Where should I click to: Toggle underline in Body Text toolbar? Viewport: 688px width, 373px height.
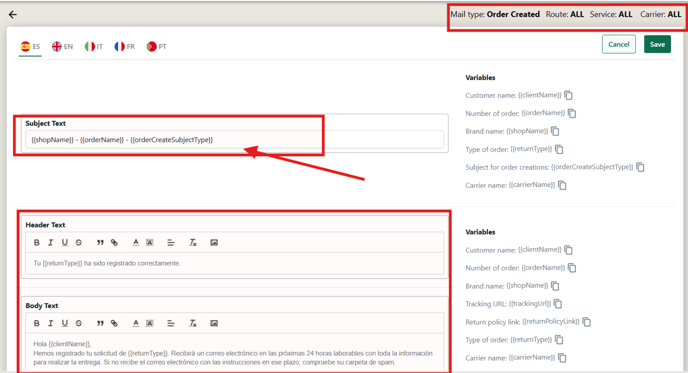(x=64, y=323)
